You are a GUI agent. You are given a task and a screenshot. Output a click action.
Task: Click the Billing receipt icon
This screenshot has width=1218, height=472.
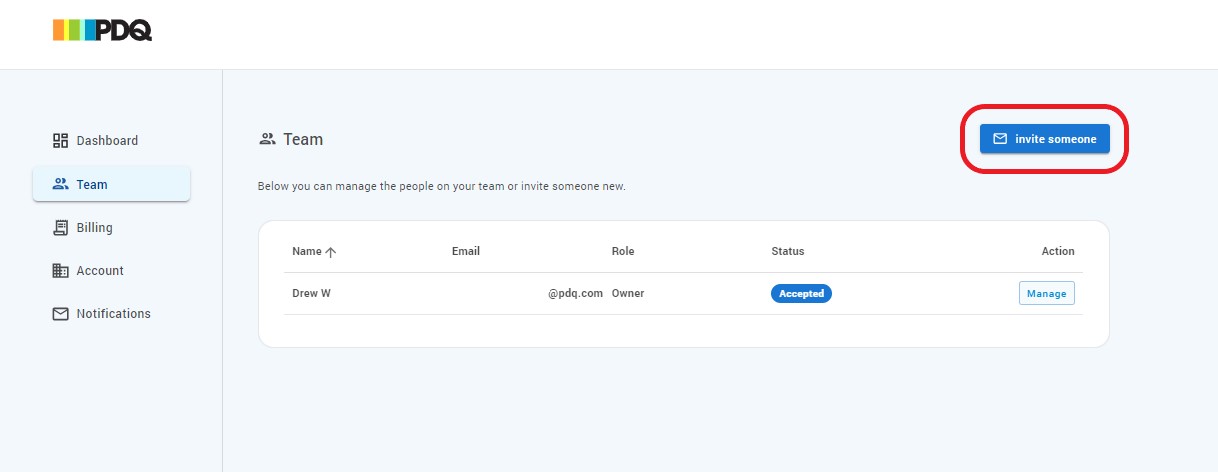60,228
